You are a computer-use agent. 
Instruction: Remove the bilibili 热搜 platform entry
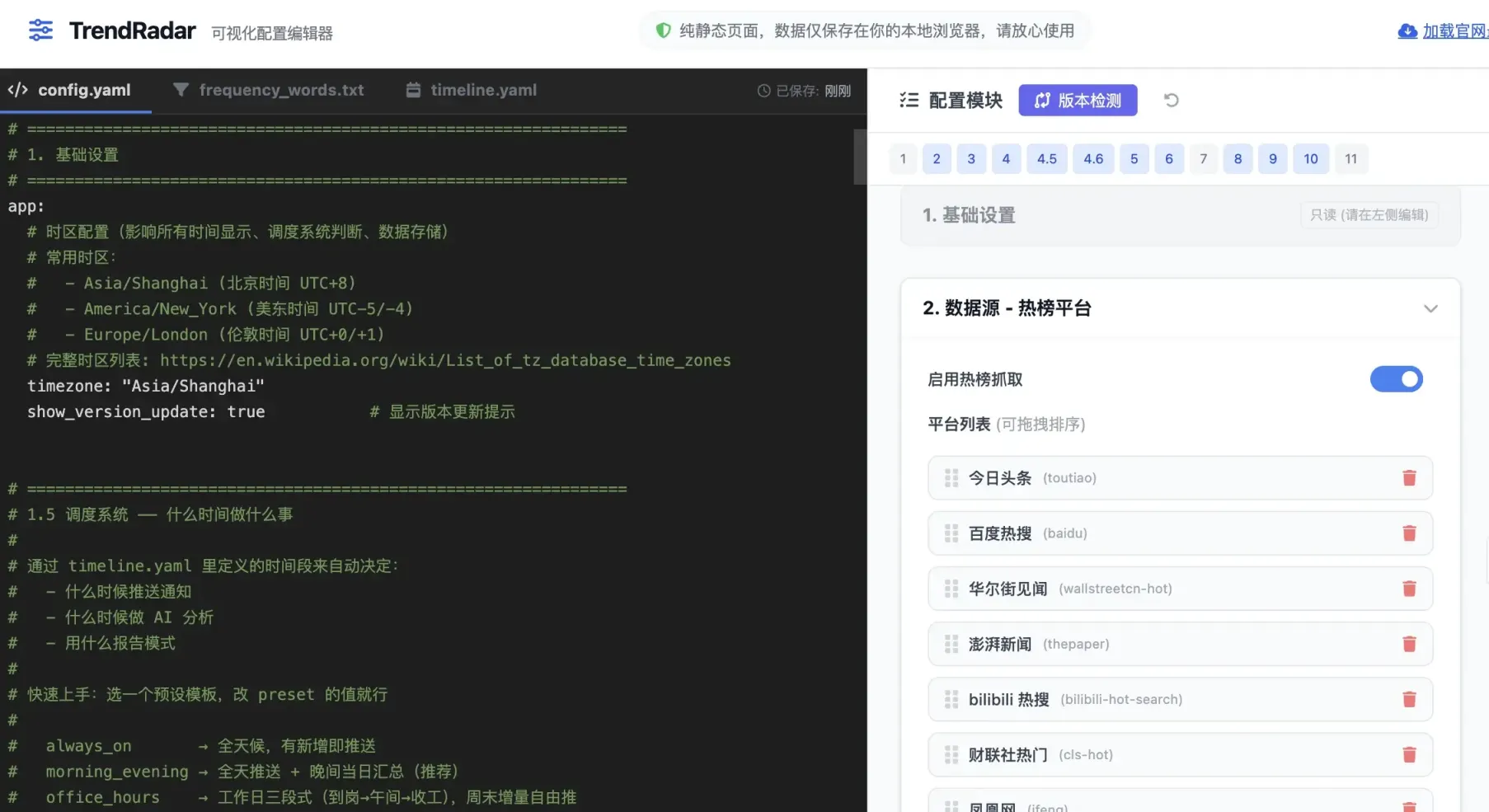click(1409, 698)
